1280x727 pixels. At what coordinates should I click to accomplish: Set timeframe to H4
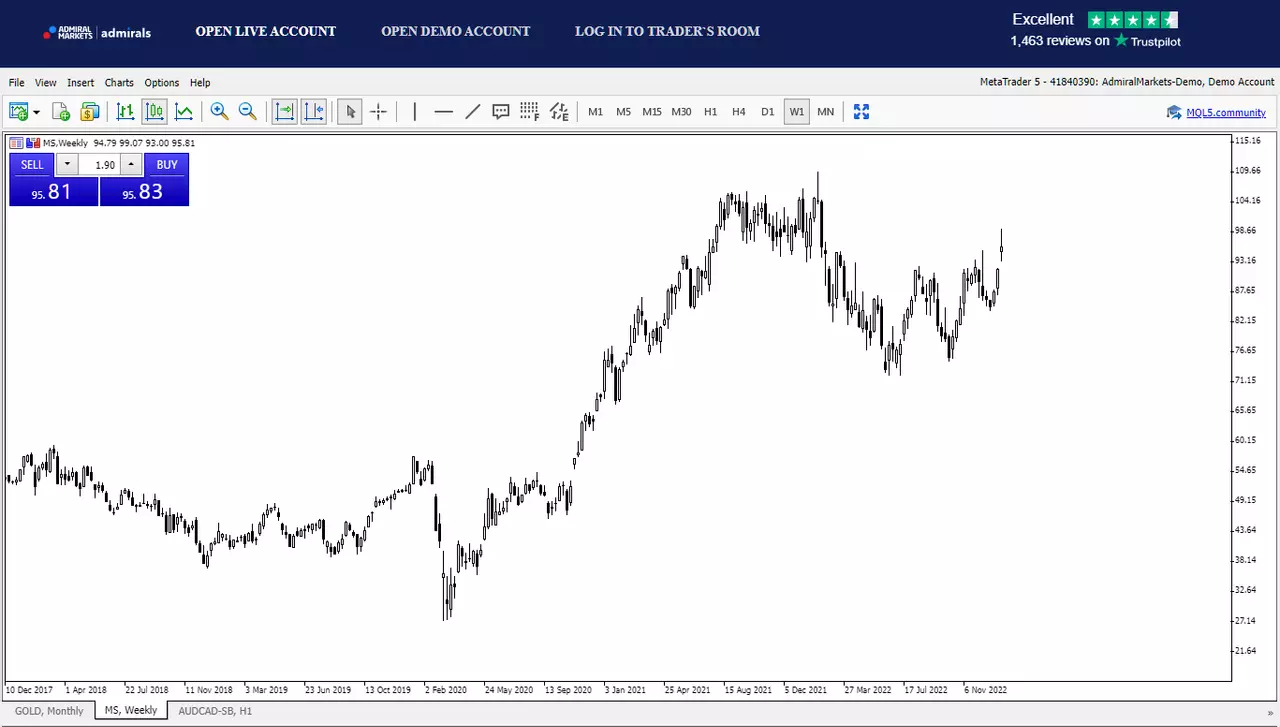(x=739, y=112)
